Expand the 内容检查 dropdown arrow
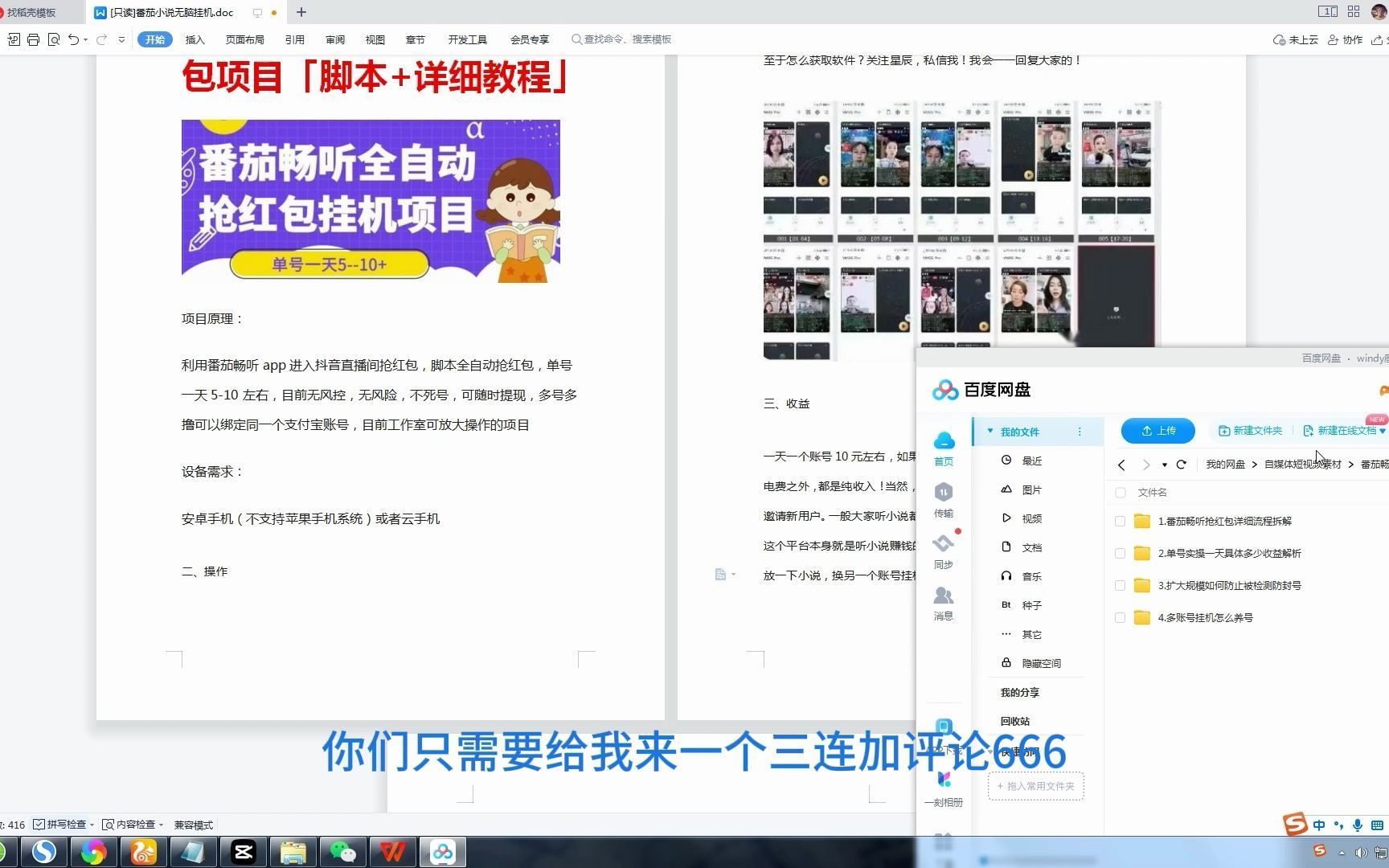The height and width of the screenshot is (868, 1389). point(161,825)
